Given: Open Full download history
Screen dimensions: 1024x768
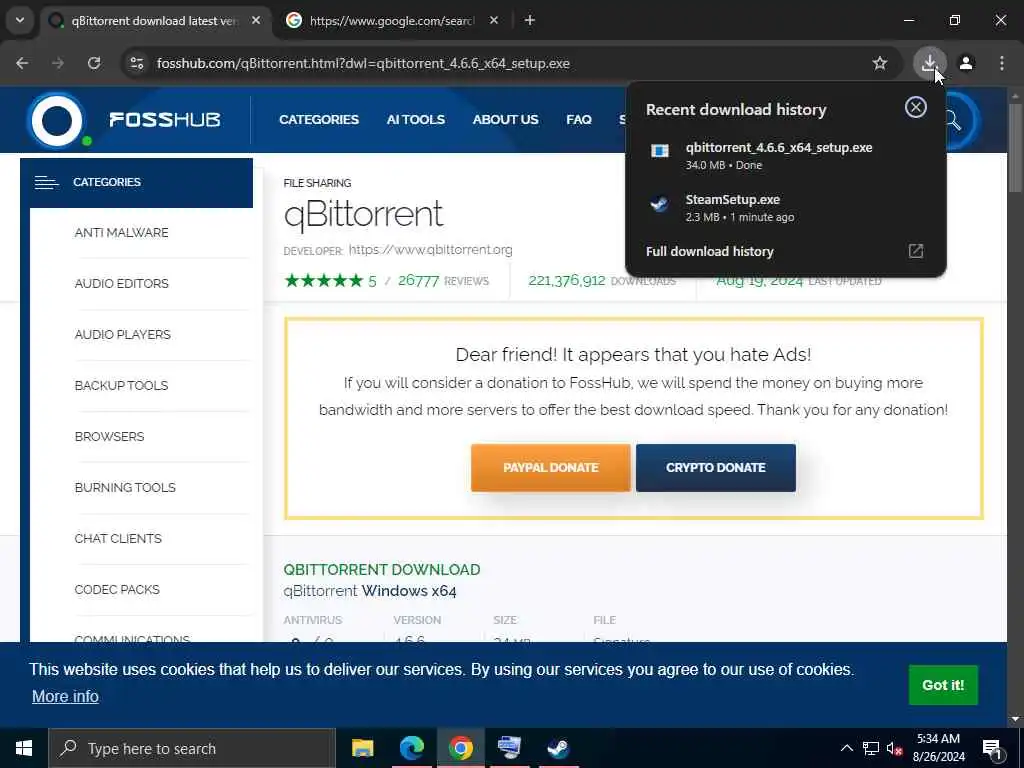Looking at the screenshot, I should click(x=709, y=251).
